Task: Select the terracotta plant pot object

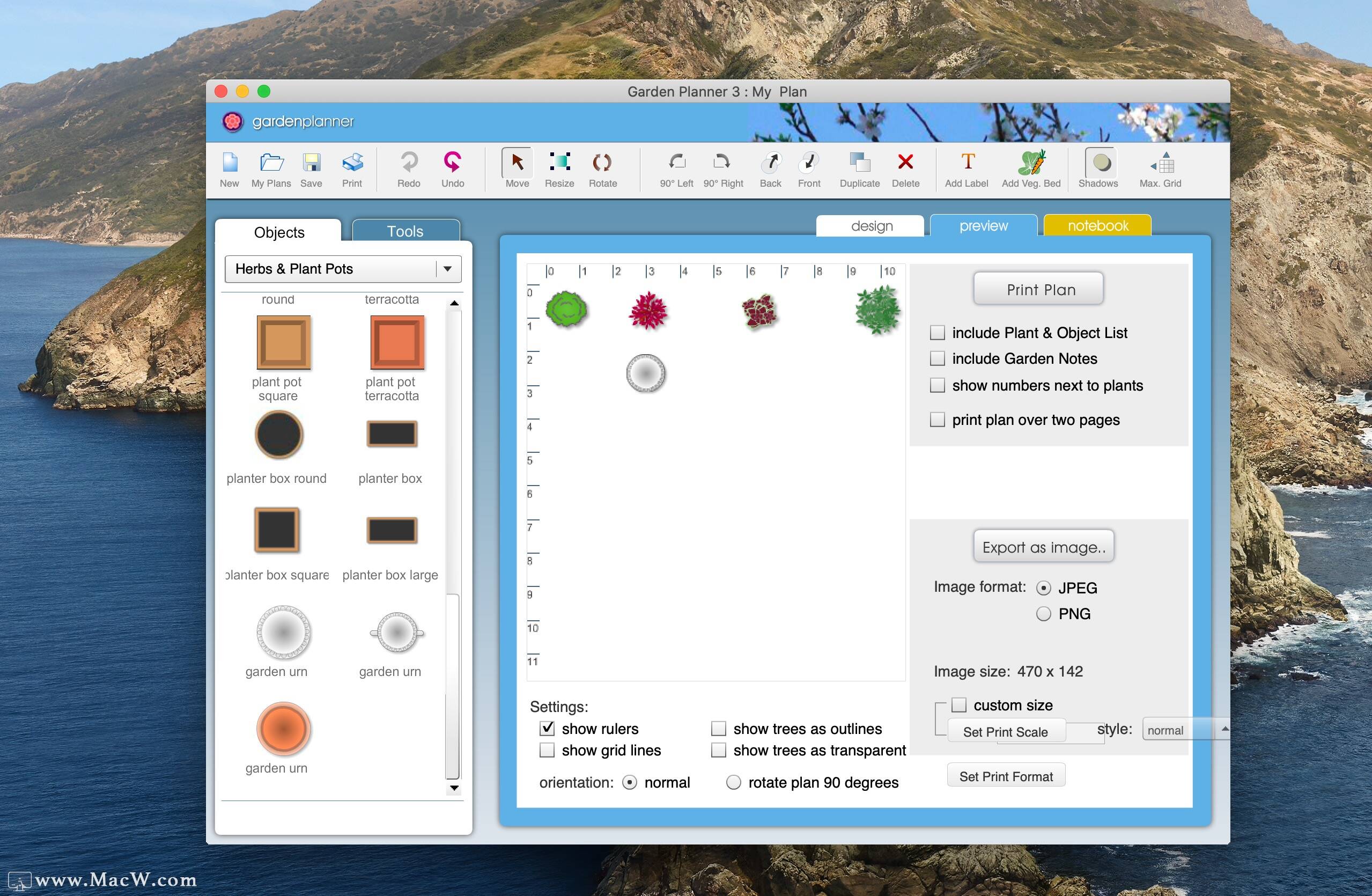Action: click(x=396, y=342)
